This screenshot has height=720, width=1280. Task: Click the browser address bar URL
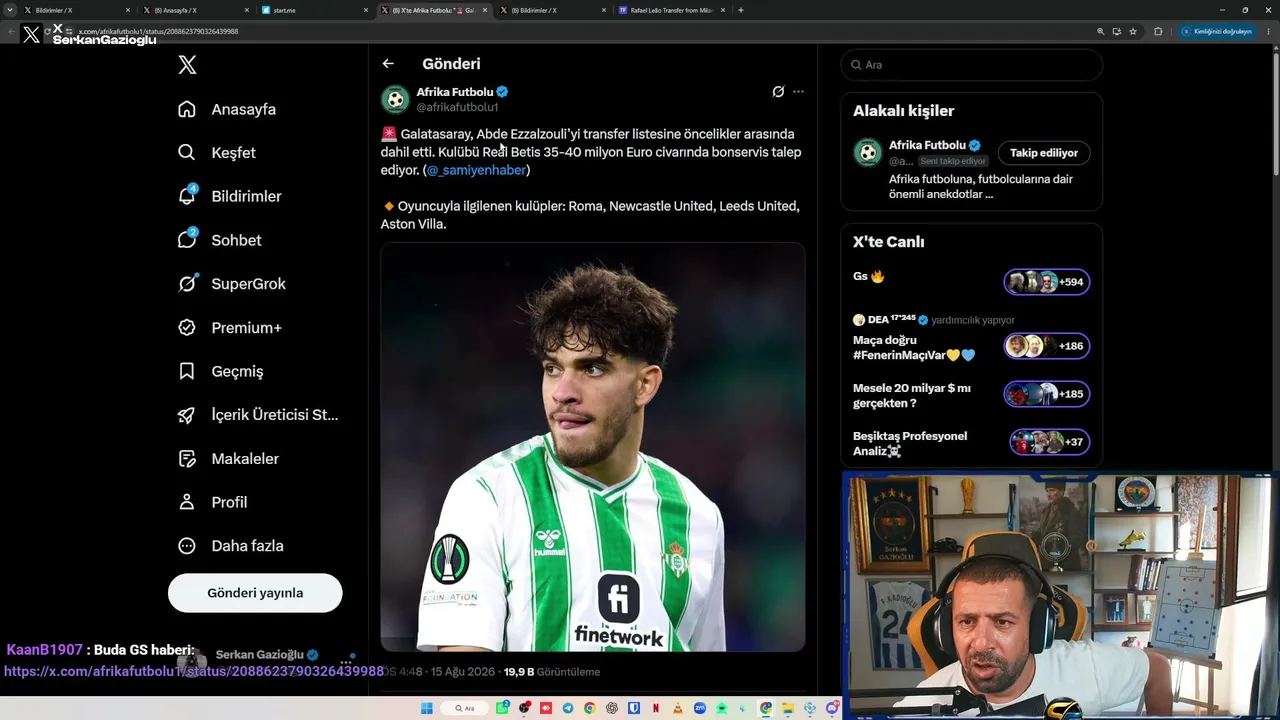(158, 31)
